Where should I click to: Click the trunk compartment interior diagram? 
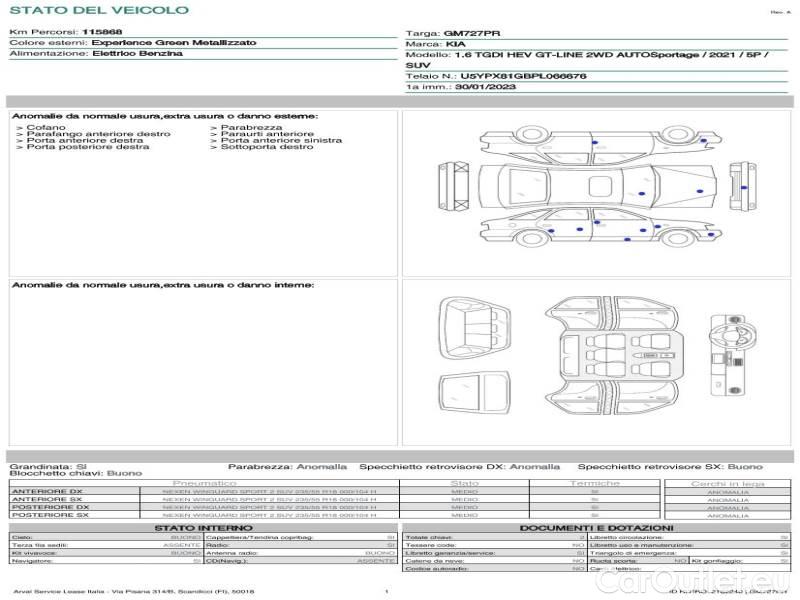(473, 395)
